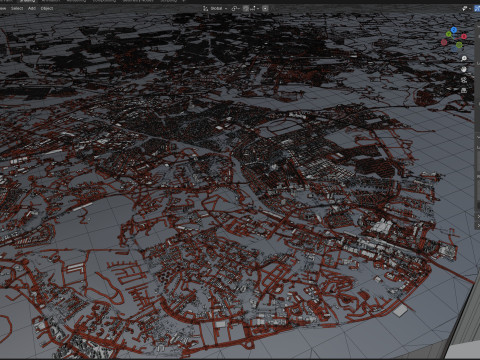Screen dimensions: 480x360
Task: Switch perspective/orthographic view icon
Action: (x=464, y=90)
